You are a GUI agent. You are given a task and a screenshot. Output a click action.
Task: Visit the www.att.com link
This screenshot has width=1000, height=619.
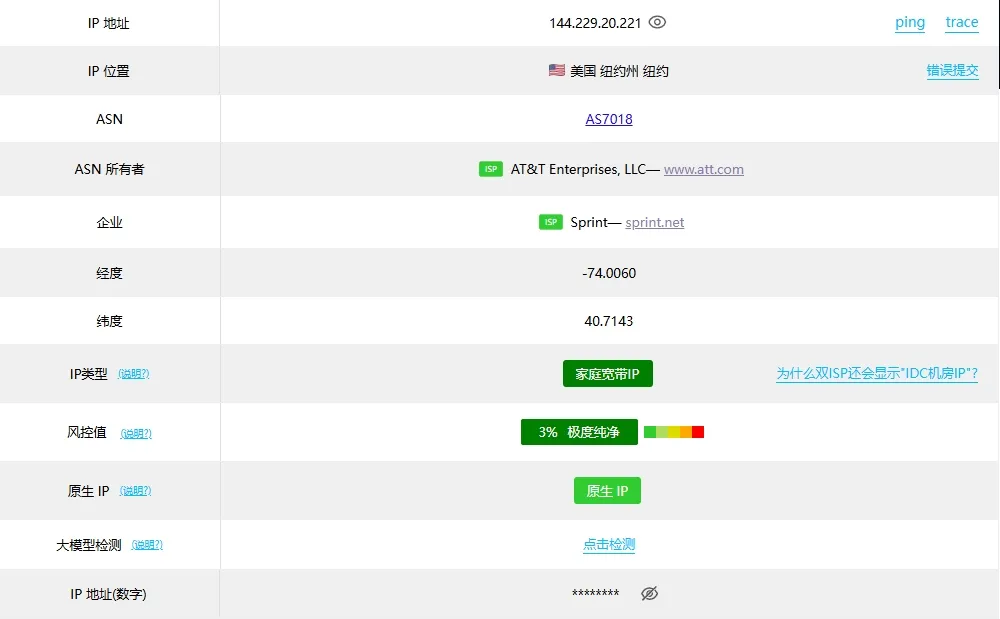pyautogui.click(x=703, y=170)
